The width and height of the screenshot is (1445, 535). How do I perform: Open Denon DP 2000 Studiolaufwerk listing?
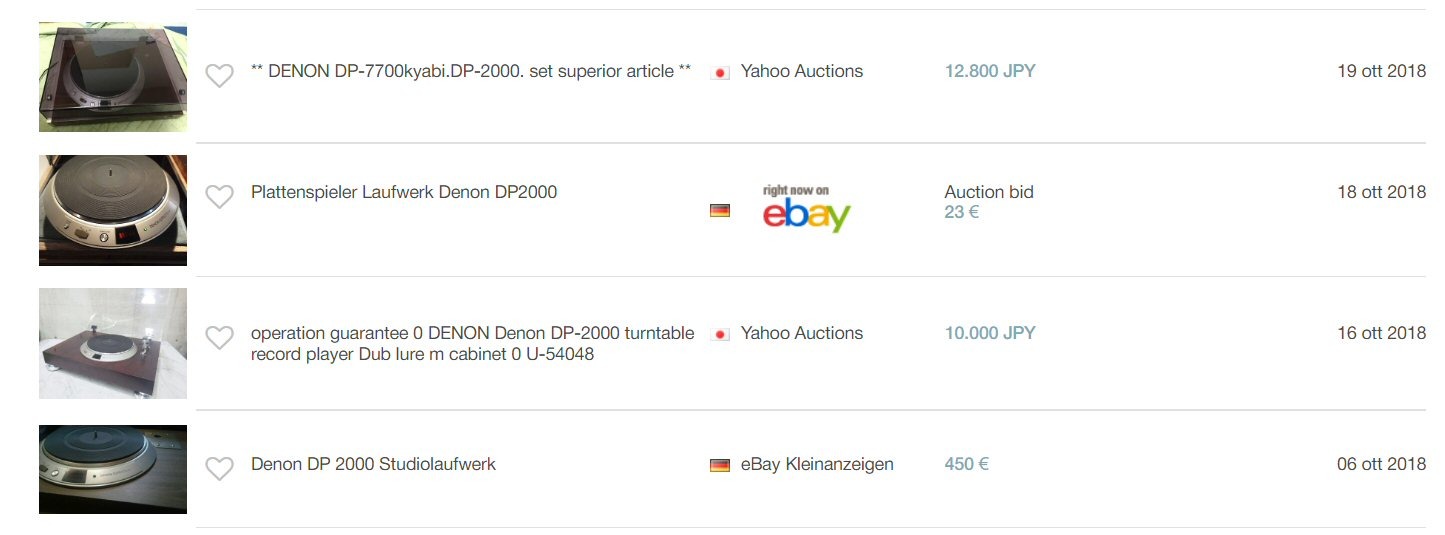(373, 464)
